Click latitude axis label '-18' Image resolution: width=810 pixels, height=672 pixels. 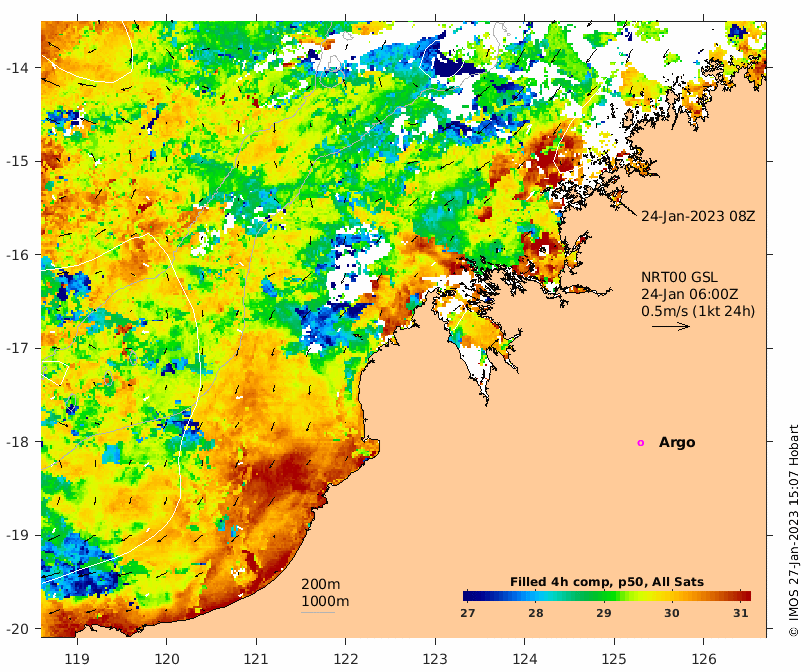click(x=17, y=442)
